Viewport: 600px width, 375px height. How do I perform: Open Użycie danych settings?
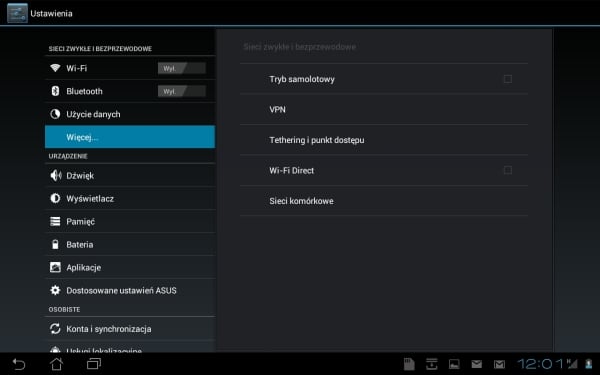[130, 114]
